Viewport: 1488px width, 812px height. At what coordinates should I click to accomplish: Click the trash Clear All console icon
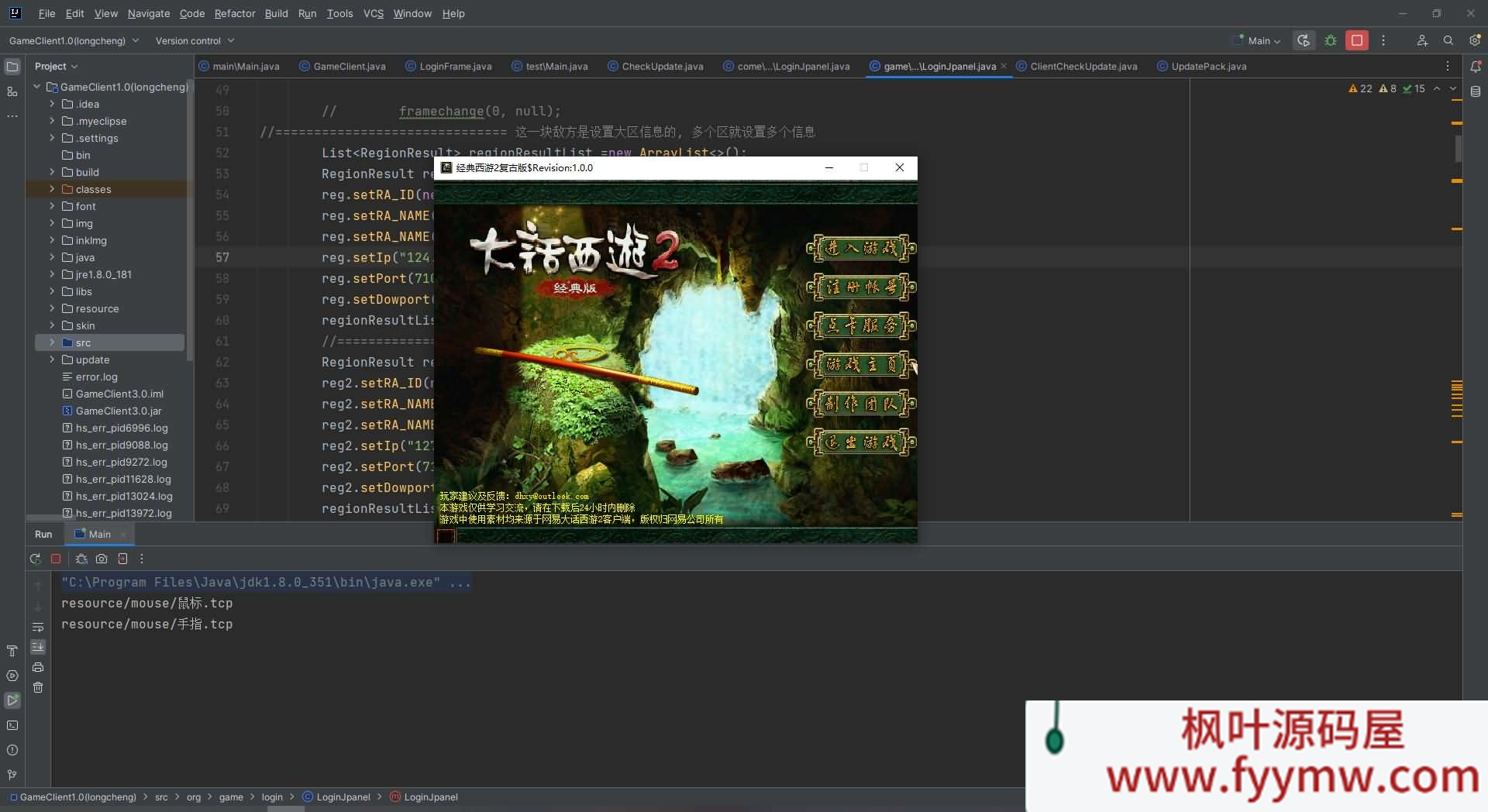coord(38,687)
